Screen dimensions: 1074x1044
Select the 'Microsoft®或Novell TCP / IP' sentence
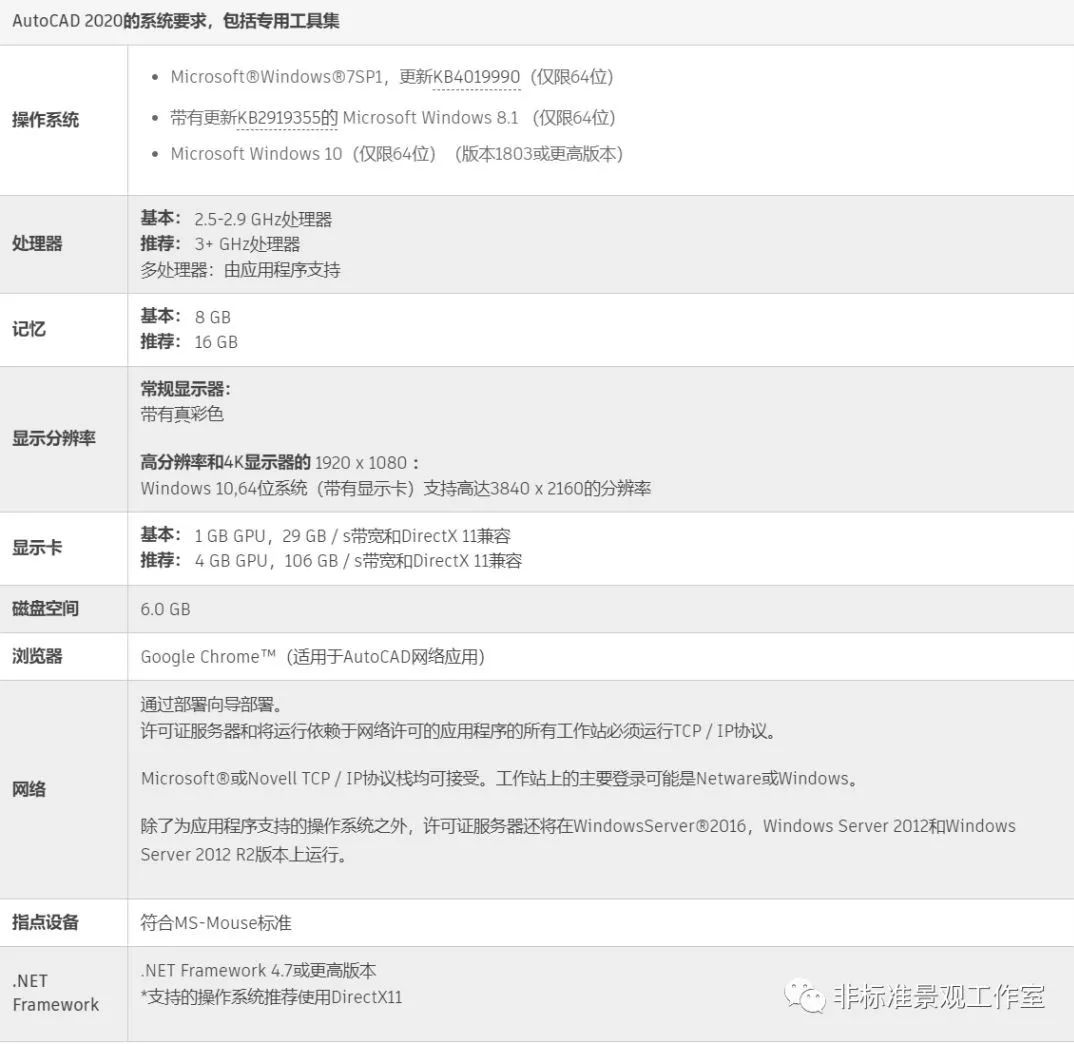500,778
